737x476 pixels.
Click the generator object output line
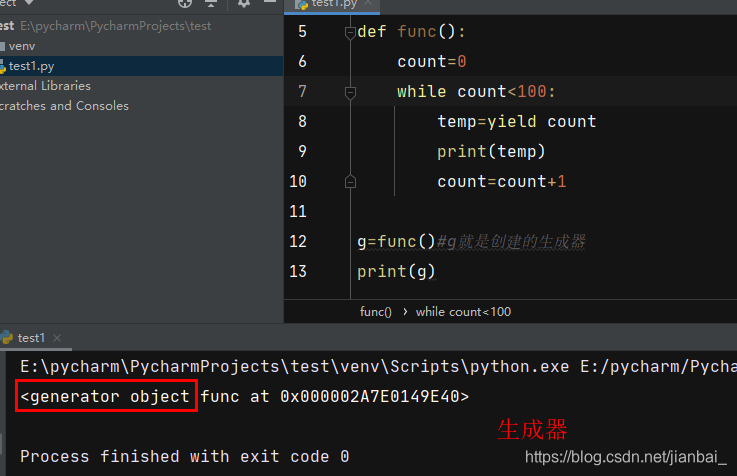[x=244, y=397]
